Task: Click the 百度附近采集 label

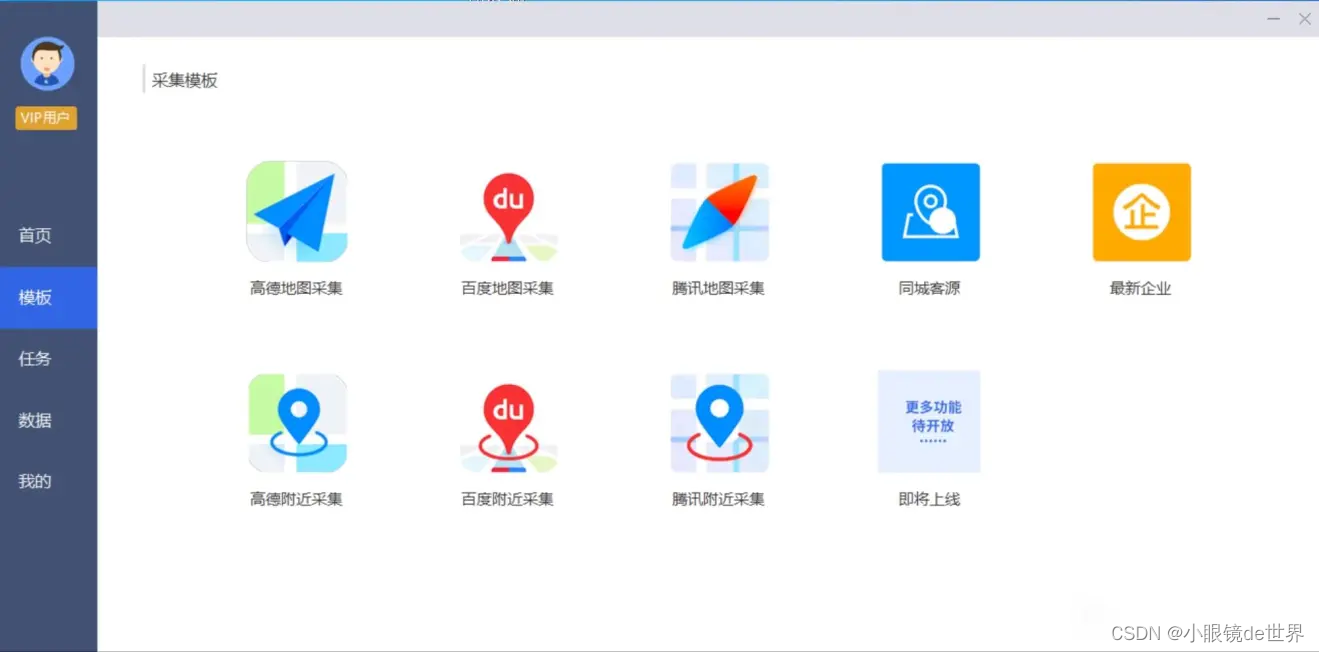Action: [507, 499]
